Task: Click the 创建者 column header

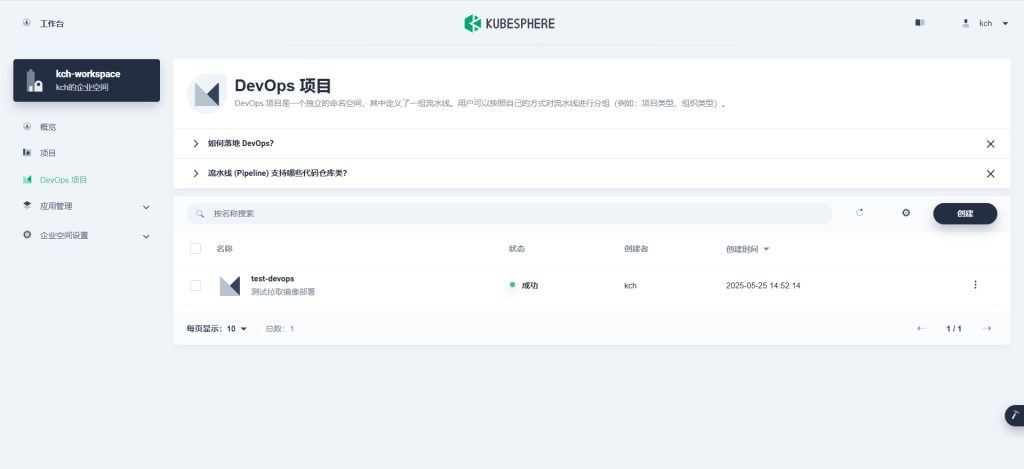Action: 636,249
